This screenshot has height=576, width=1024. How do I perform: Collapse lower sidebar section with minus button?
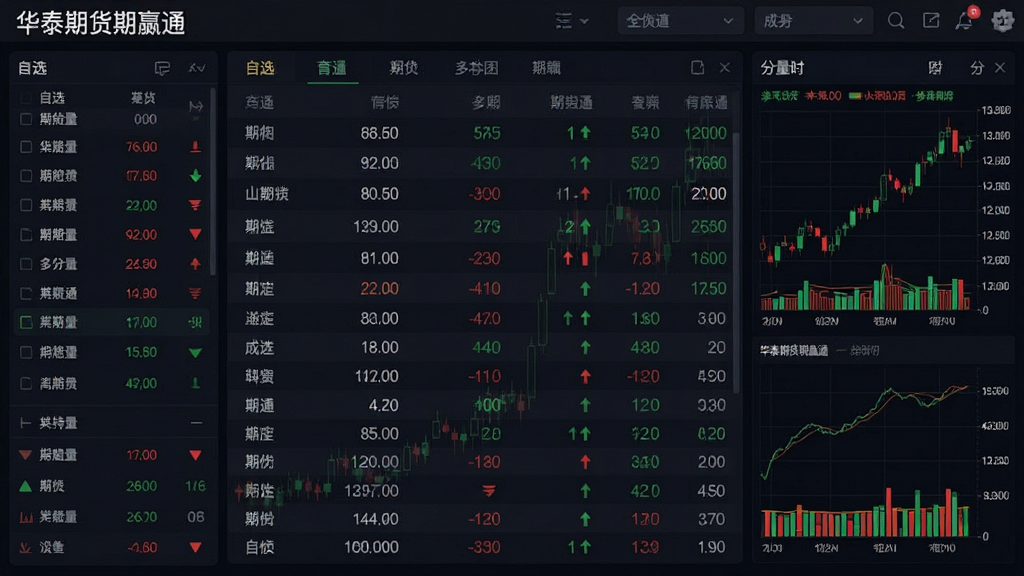(196, 423)
